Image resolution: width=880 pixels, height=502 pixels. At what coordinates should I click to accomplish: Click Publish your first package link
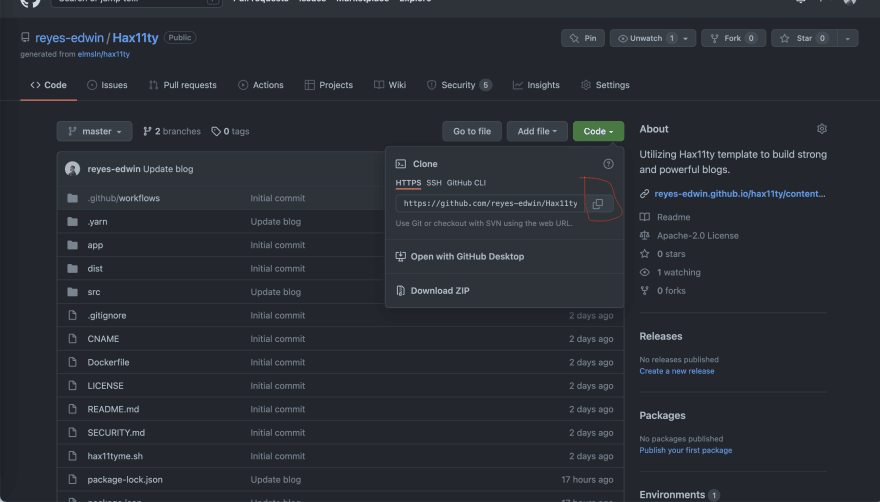(686, 450)
